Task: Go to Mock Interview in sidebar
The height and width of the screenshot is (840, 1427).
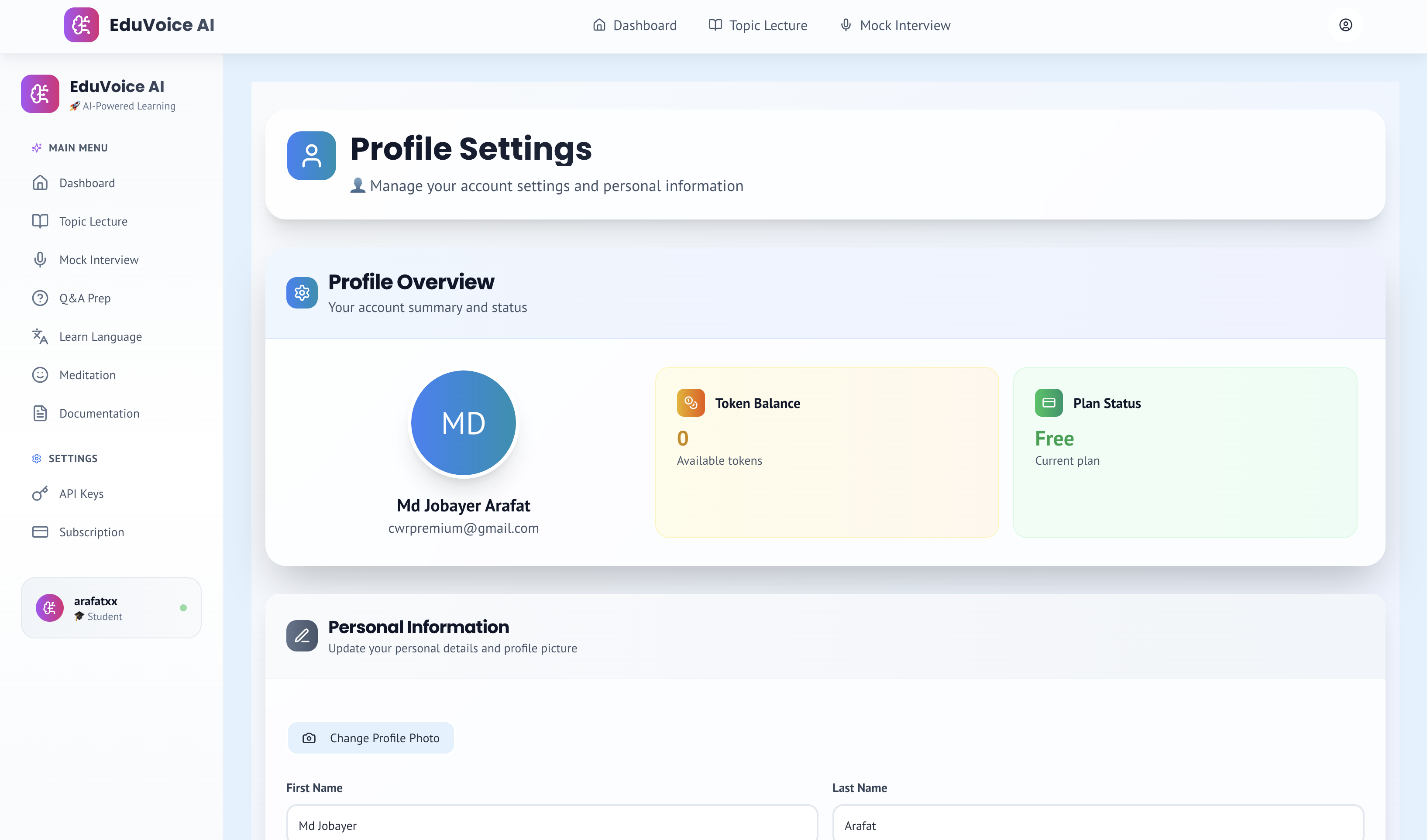Action: tap(99, 260)
